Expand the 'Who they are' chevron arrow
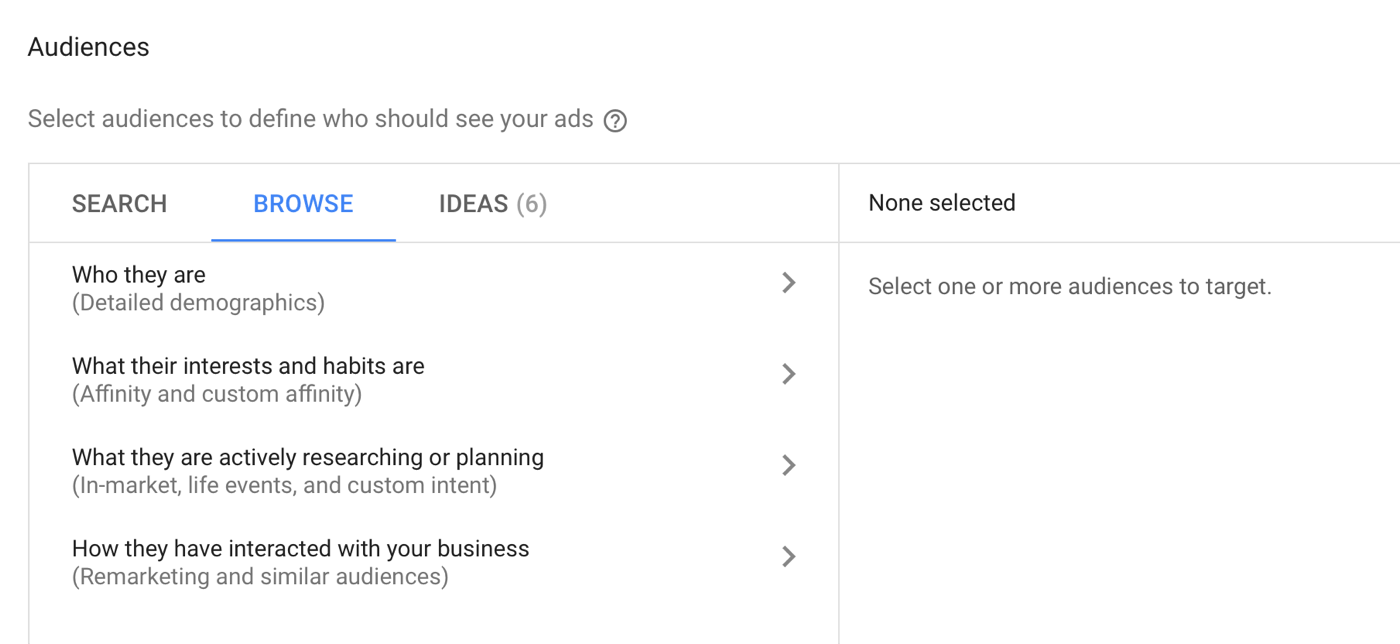The image size is (1400, 644). (x=789, y=283)
